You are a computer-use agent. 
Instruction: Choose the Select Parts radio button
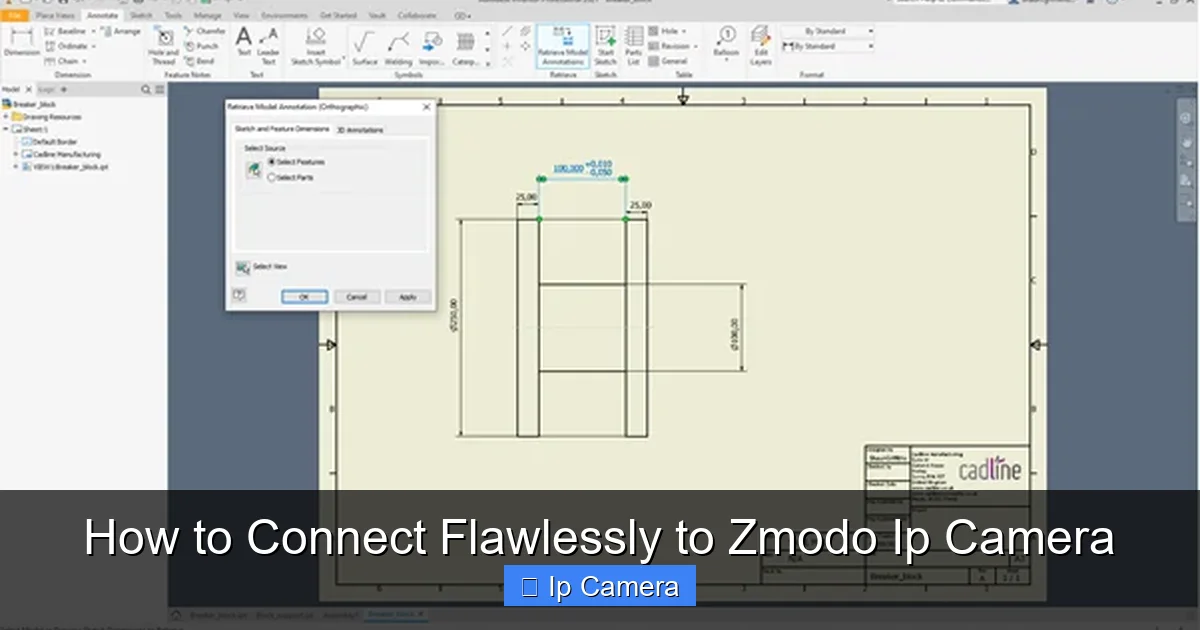(272, 177)
